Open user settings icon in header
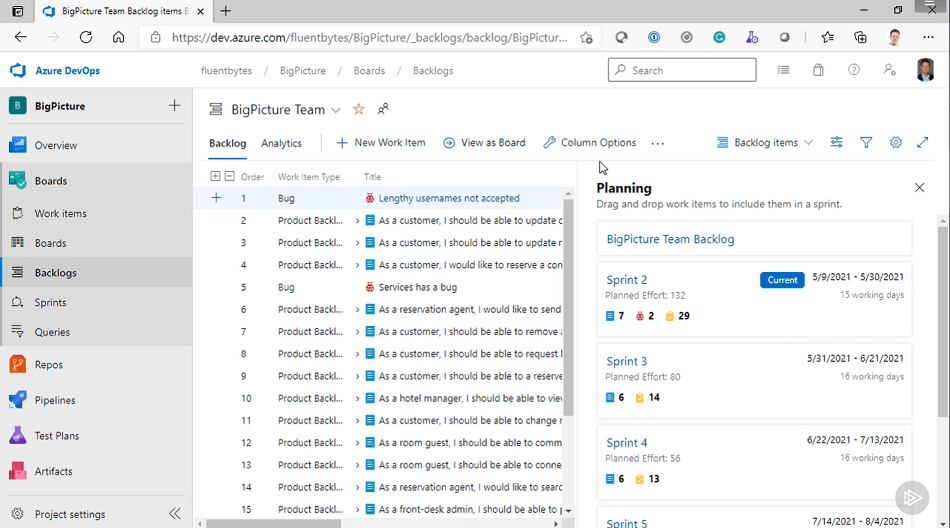 (x=889, y=70)
